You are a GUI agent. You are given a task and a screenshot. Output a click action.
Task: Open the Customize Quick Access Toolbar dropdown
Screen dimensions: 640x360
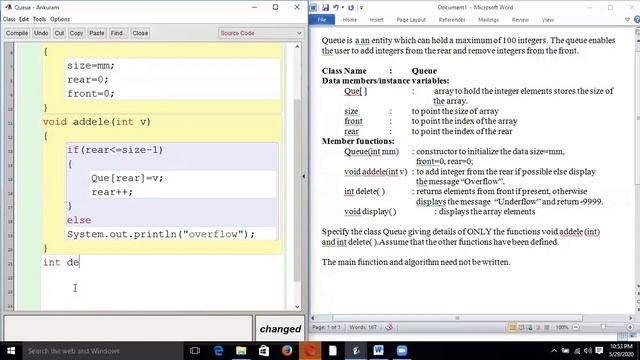pos(361,8)
